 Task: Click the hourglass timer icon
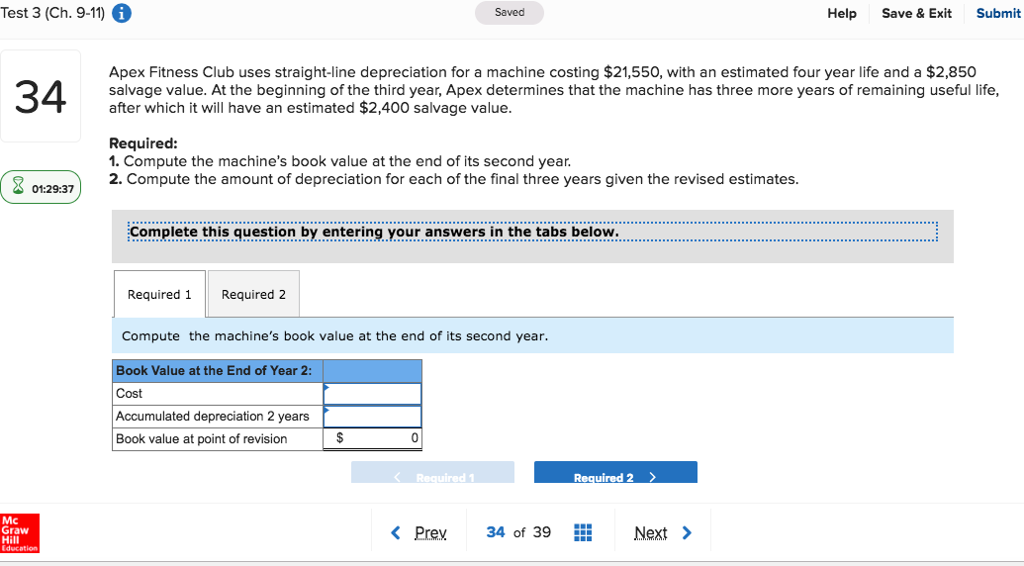18,187
